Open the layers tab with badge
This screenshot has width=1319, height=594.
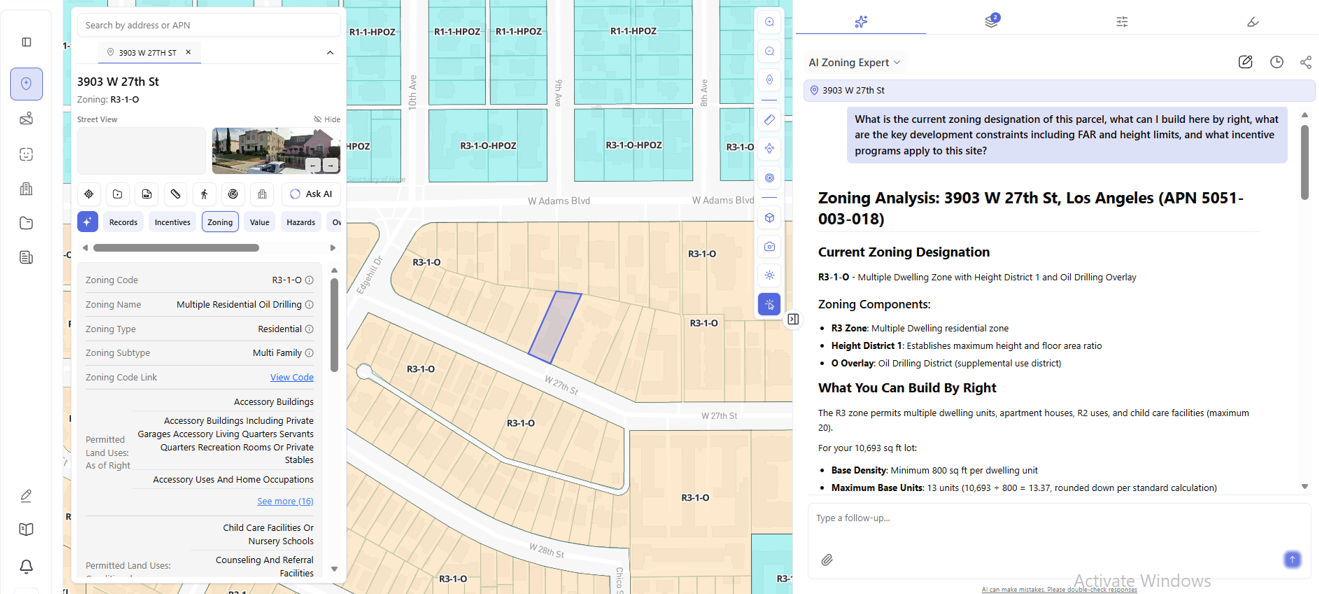coord(991,21)
